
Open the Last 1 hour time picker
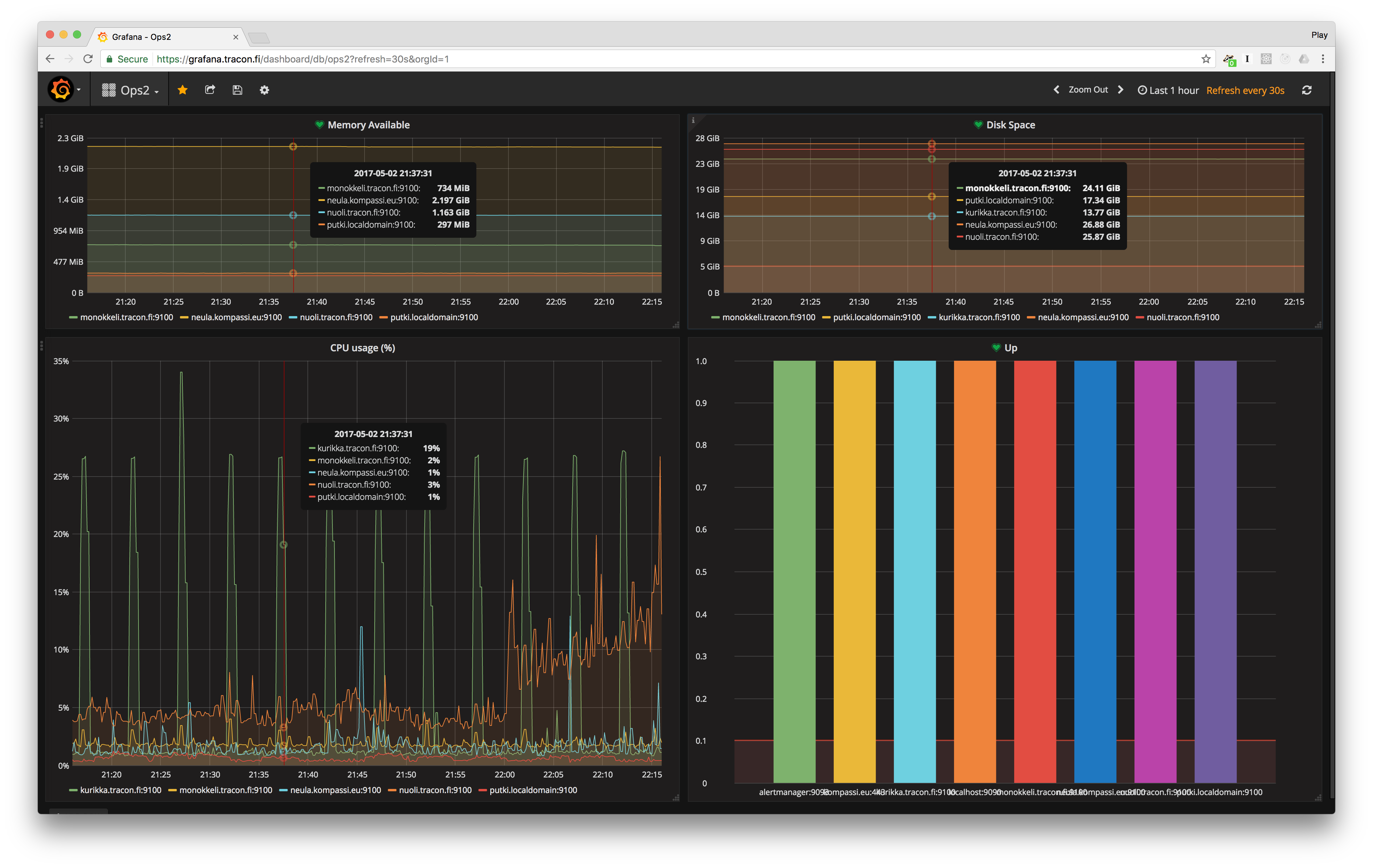(x=1168, y=90)
